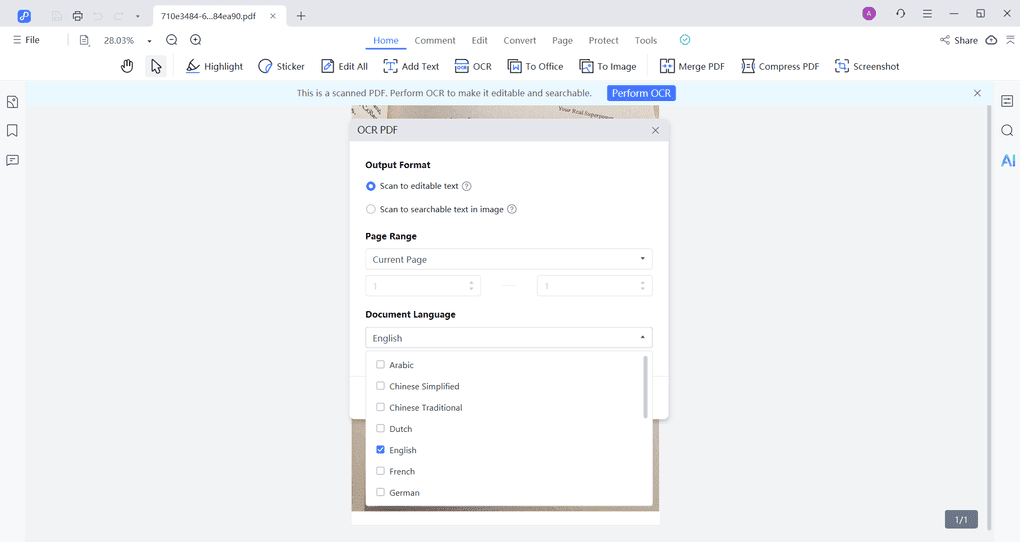Switch to the Tools tab
The image size is (1020, 542).
[x=646, y=40]
